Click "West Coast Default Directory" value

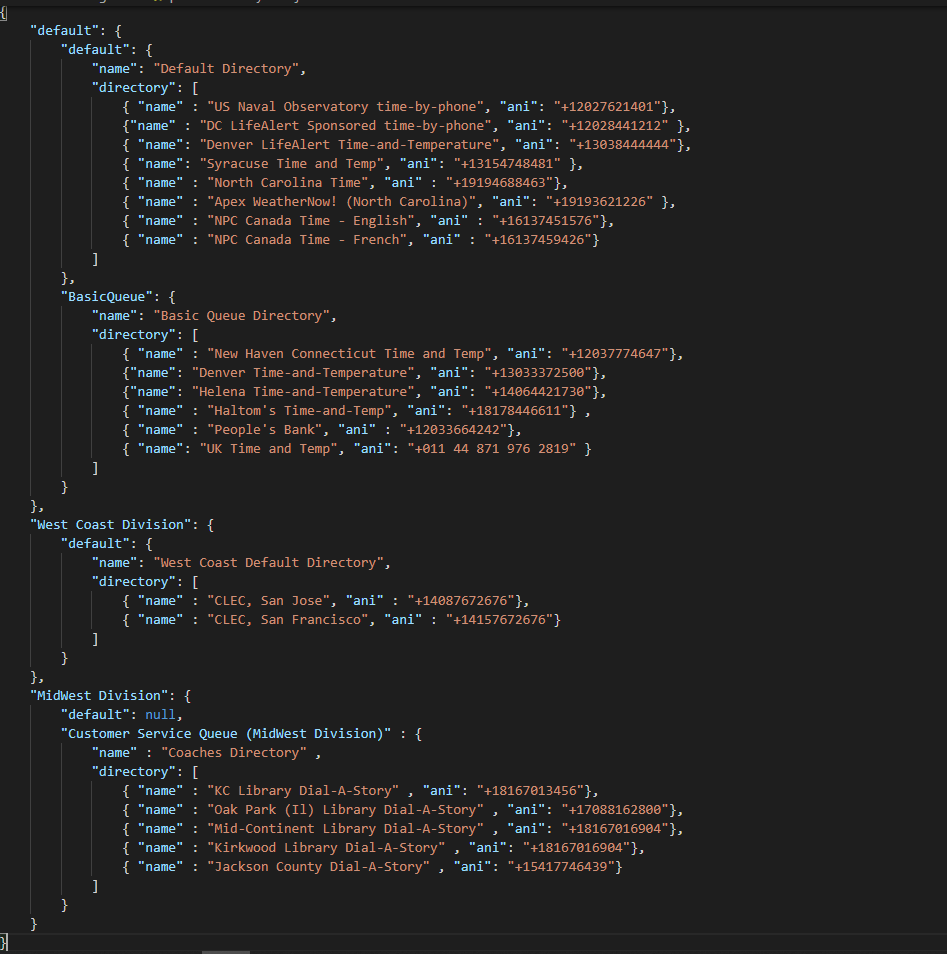[x=268, y=563]
